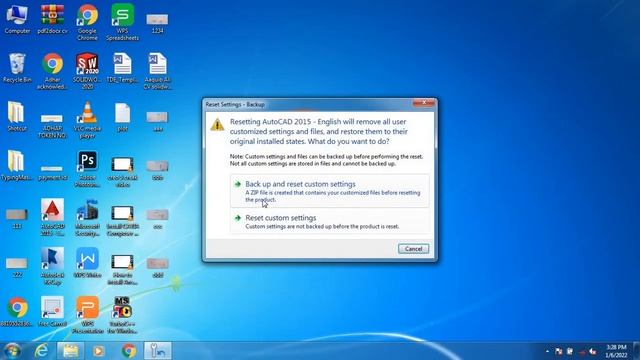This screenshot has width=640, height=360.
Task: Cancel the Reset Settings dialog
Action: point(413,249)
